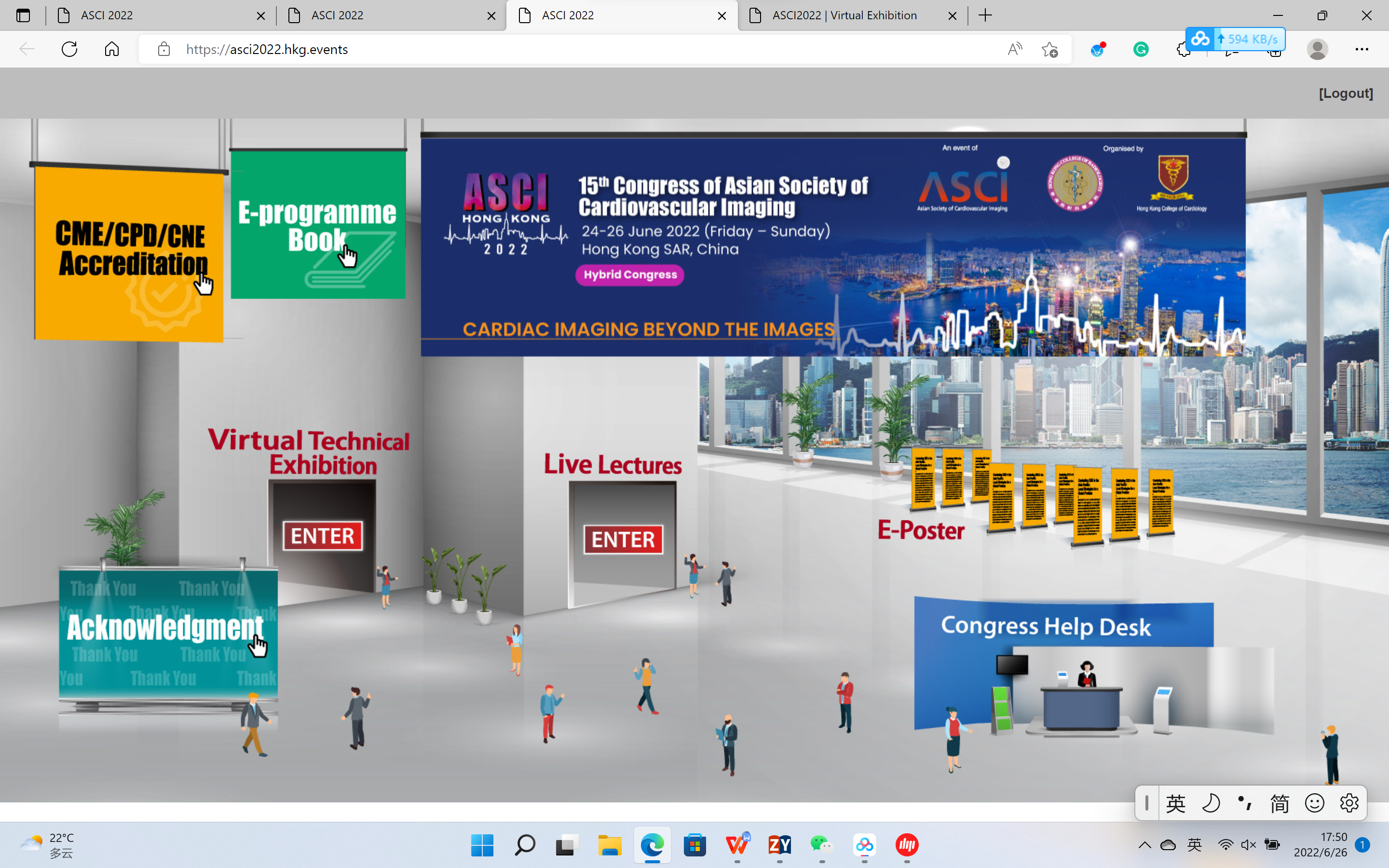The height and width of the screenshot is (868, 1389).
Task: Open the Windows Start menu
Action: pyautogui.click(x=482, y=845)
